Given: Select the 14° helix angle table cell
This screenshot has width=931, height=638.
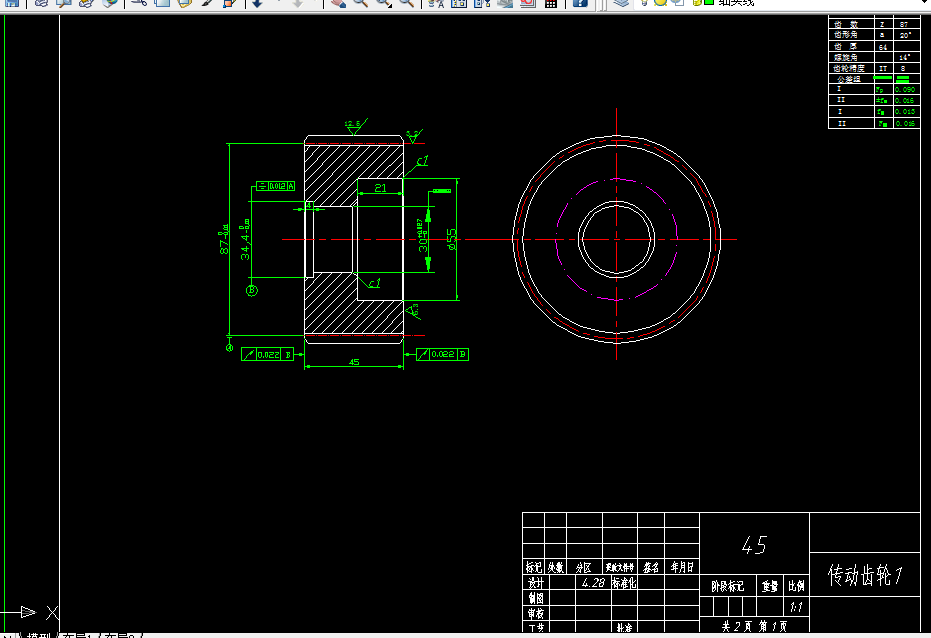Looking at the screenshot, I should [905, 58].
